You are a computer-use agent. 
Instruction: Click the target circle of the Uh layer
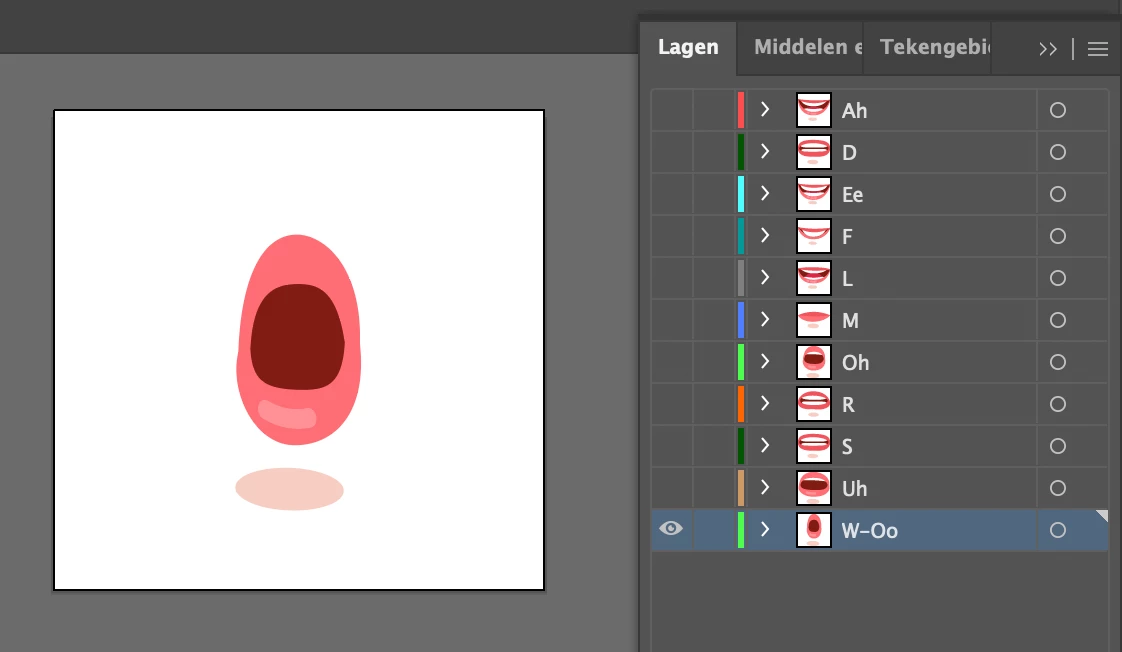point(1058,488)
